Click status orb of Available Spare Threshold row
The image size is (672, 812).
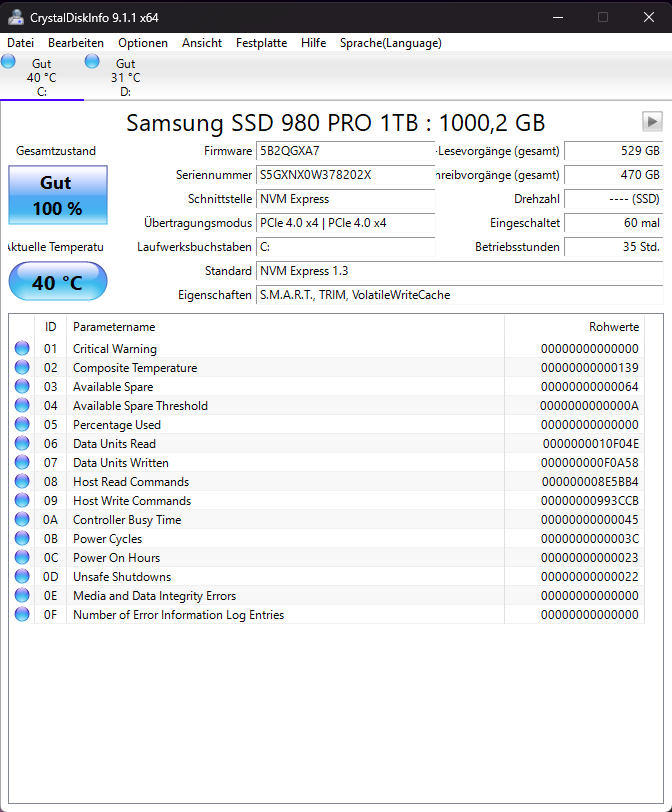[x=22, y=405]
